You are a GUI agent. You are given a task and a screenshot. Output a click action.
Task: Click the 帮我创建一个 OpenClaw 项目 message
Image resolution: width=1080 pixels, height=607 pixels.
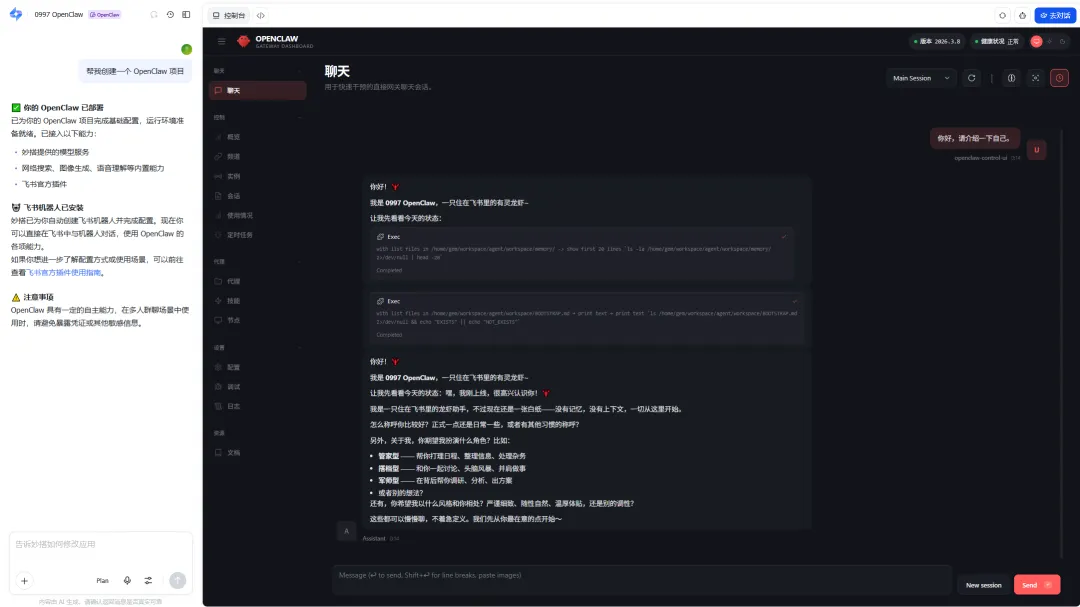tap(135, 71)
